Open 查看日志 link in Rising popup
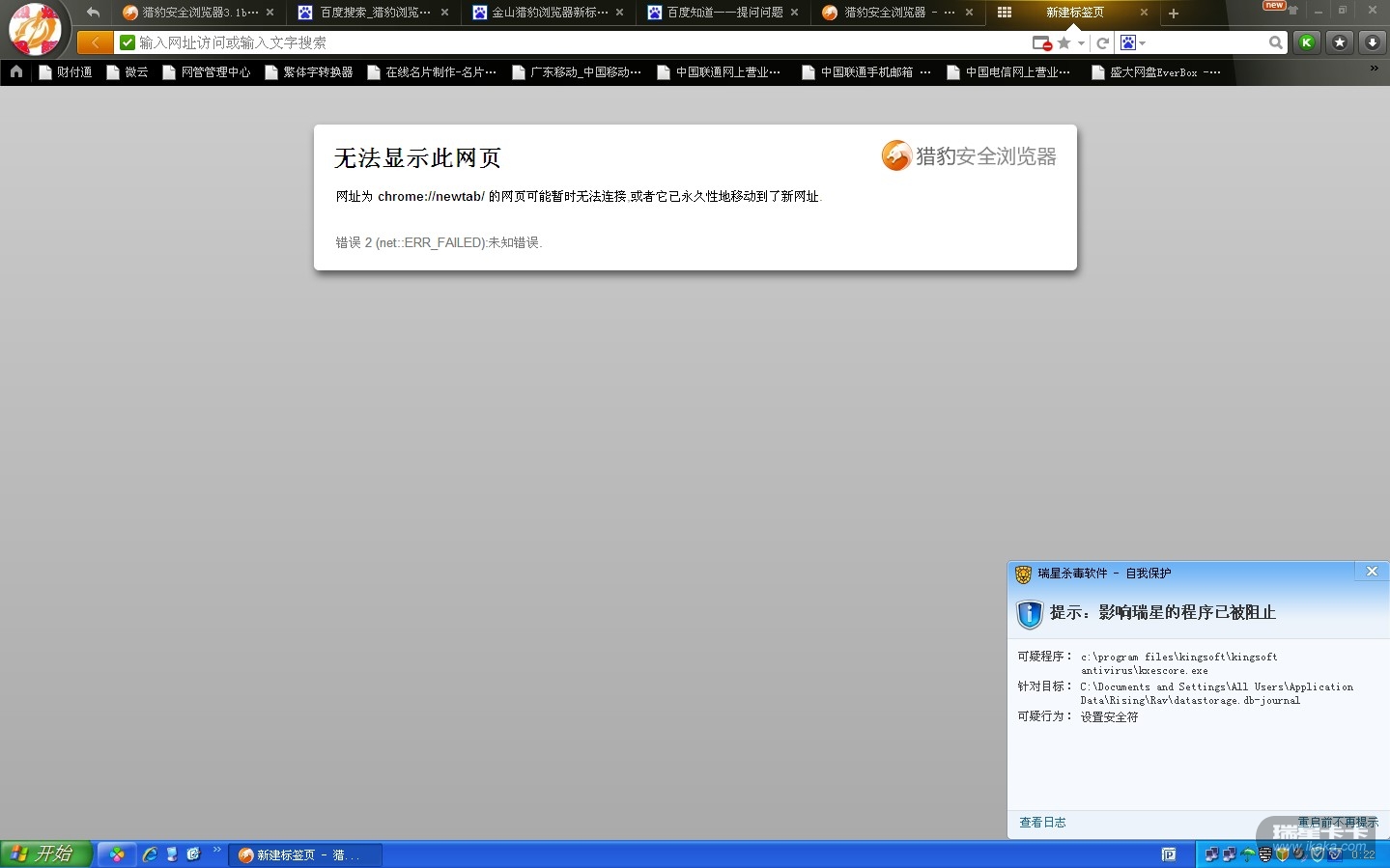 coord(1043,823)
